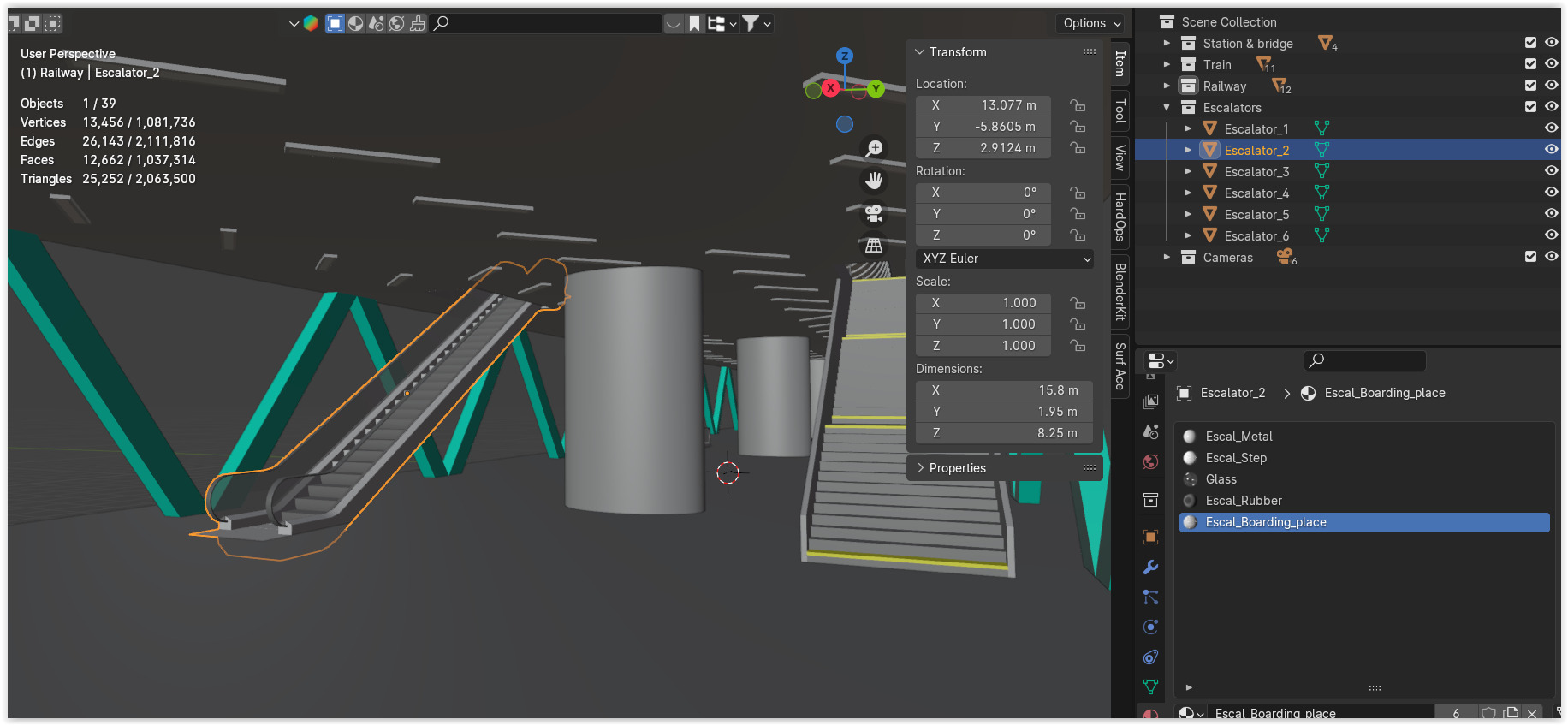
Task: Click the zoom magnifier gizmo in viewport
Action: click(x=874, y=149)
